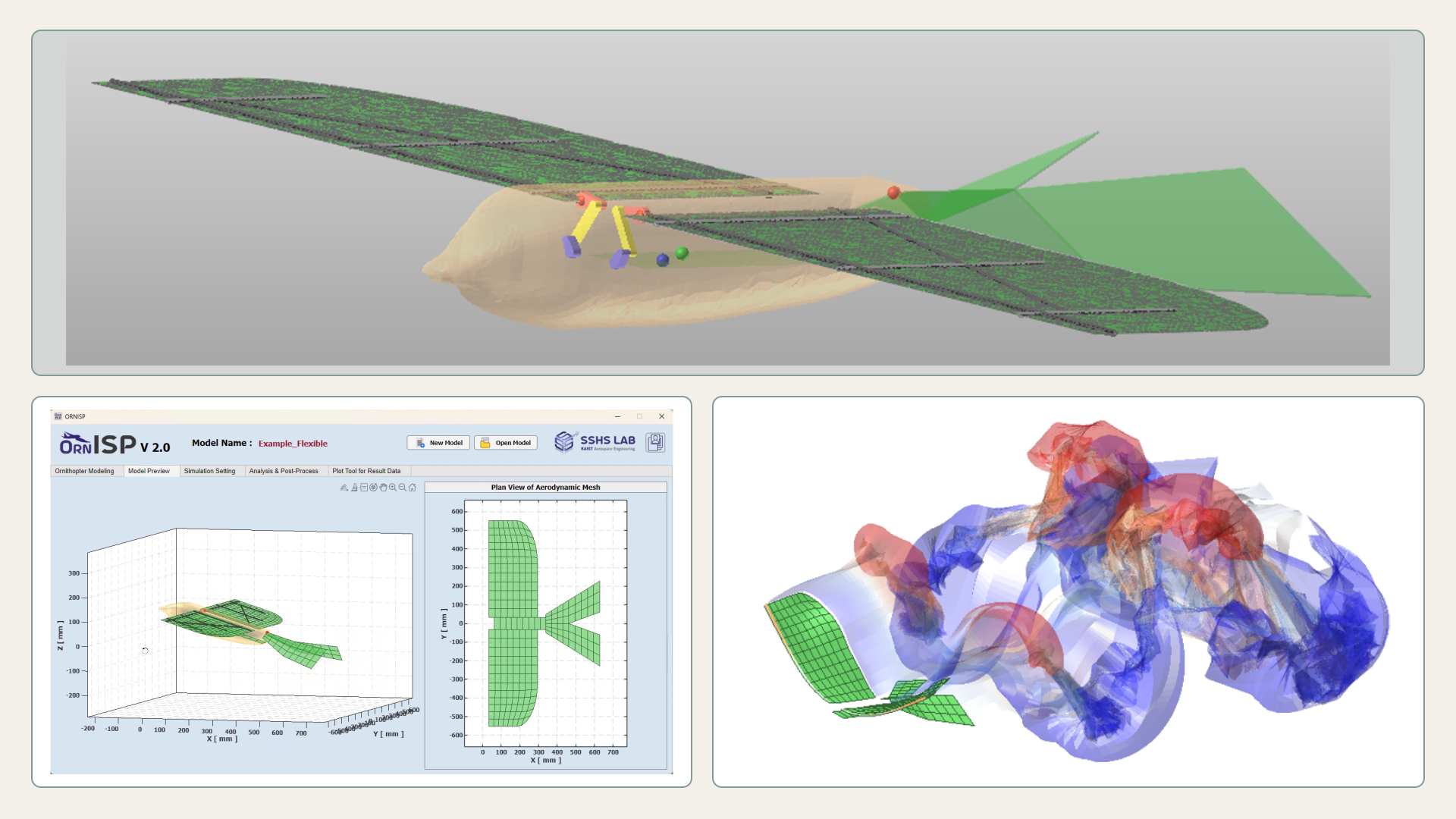Select the brush data tool in axes toolbar
This screenshot has height=819, width=1456.
[354, 488]
